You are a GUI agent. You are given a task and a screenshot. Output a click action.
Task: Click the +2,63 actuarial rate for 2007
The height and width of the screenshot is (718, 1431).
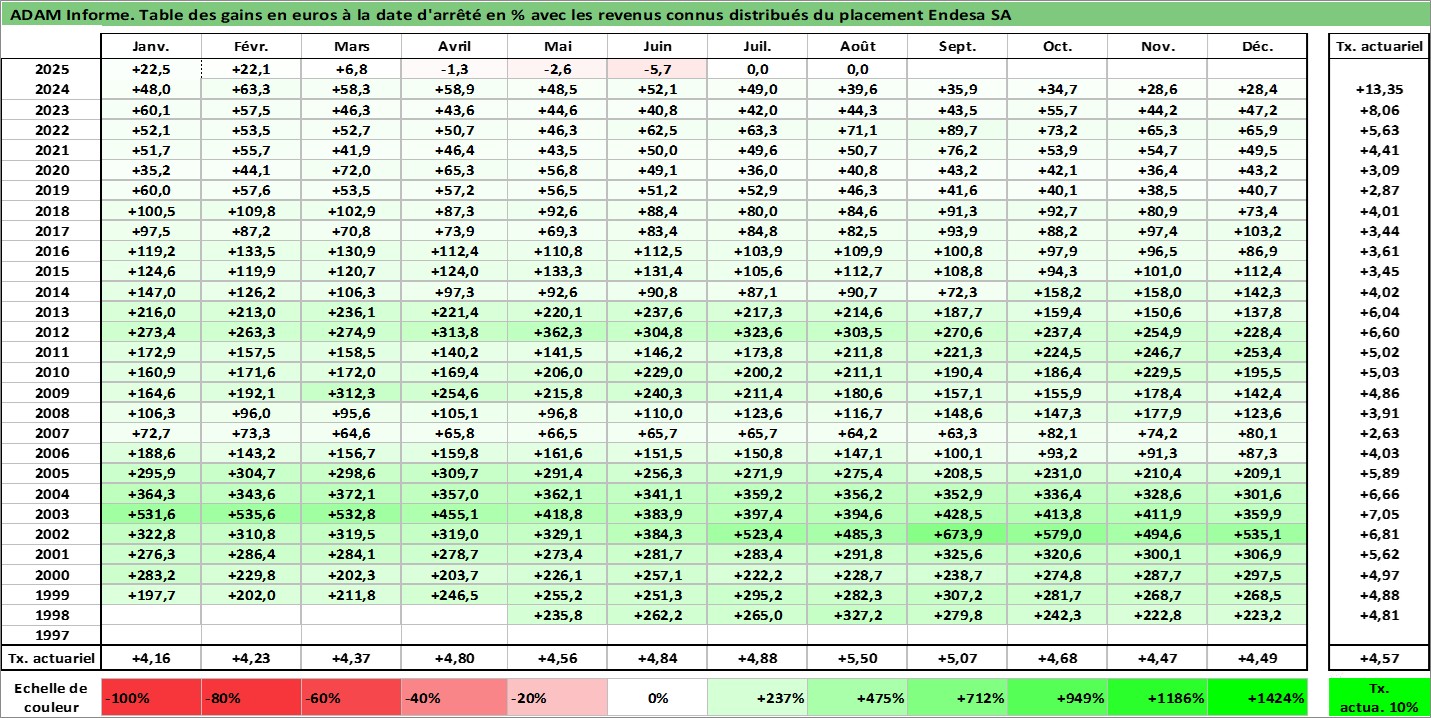(x=1378, y=433)
